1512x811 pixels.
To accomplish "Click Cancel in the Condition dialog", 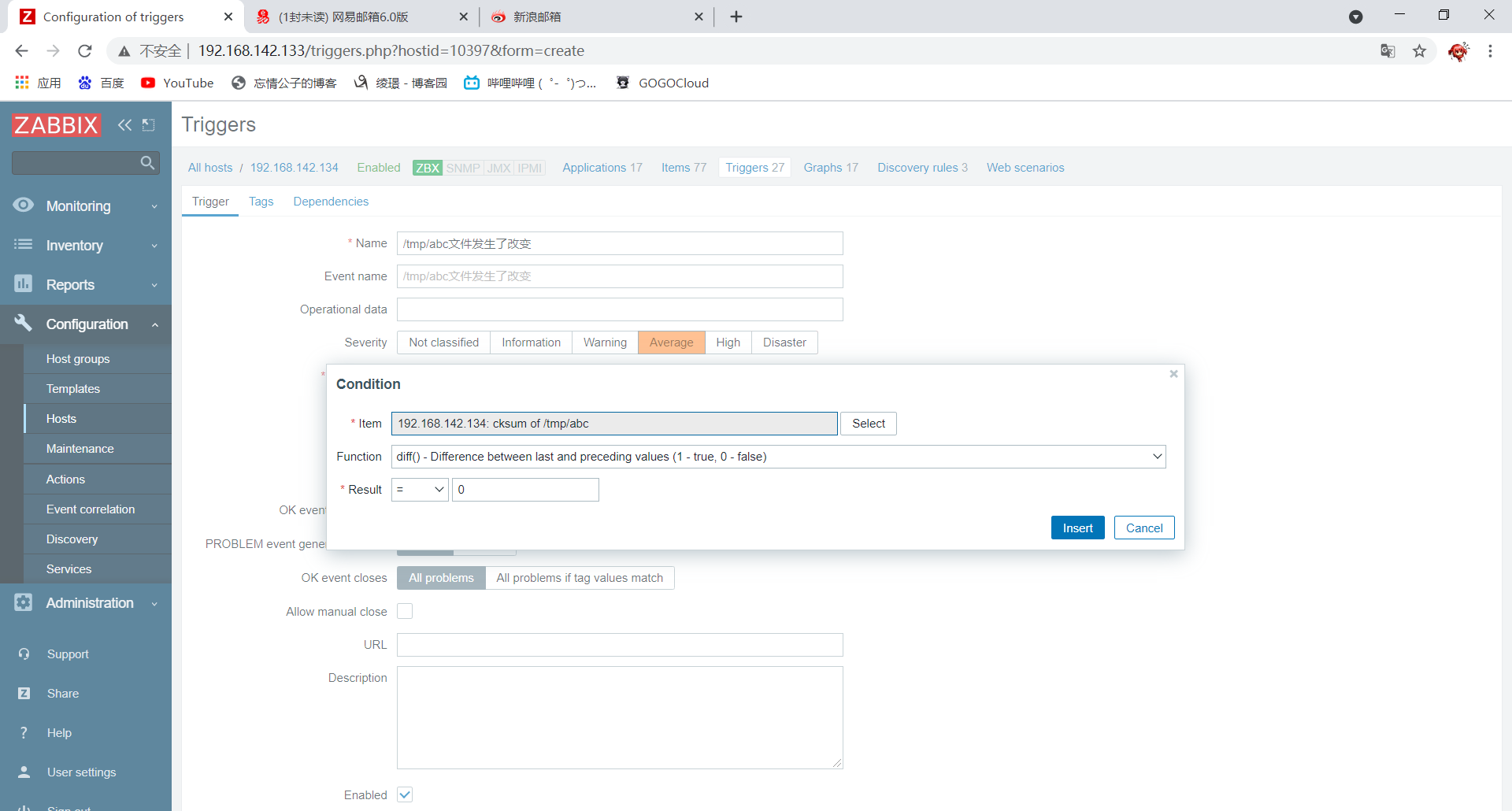I will 1144,528.
